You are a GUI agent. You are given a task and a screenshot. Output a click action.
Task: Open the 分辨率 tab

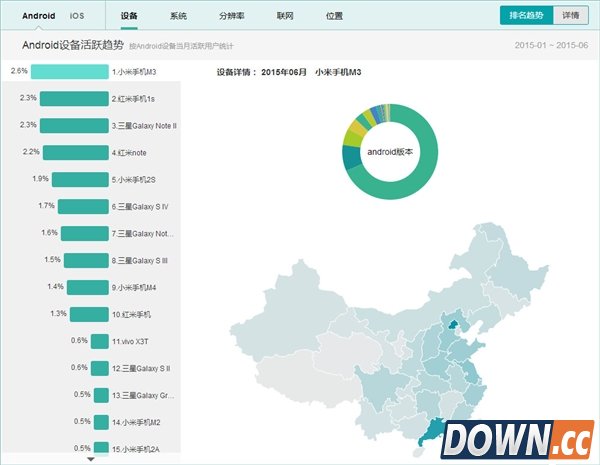point(231,17)
